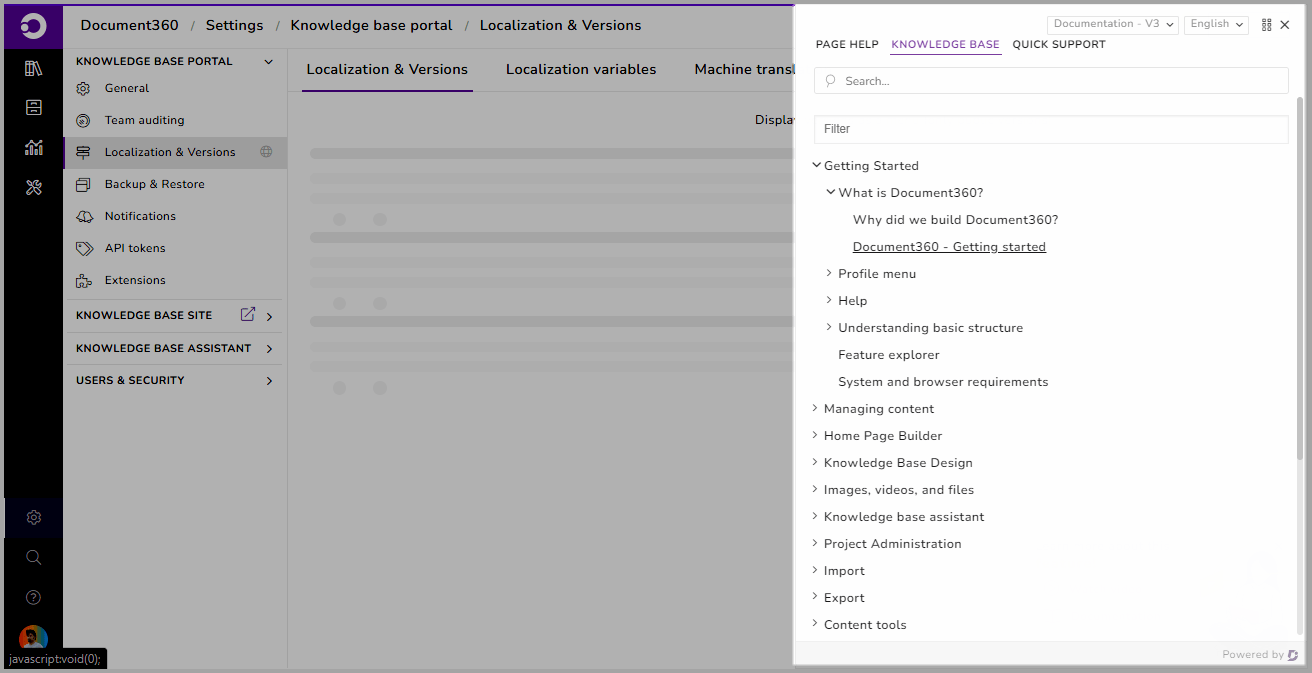Click the magnifier icon in Search box
The height and width of the screenshot is (673, 1312).
click(831, 81)
